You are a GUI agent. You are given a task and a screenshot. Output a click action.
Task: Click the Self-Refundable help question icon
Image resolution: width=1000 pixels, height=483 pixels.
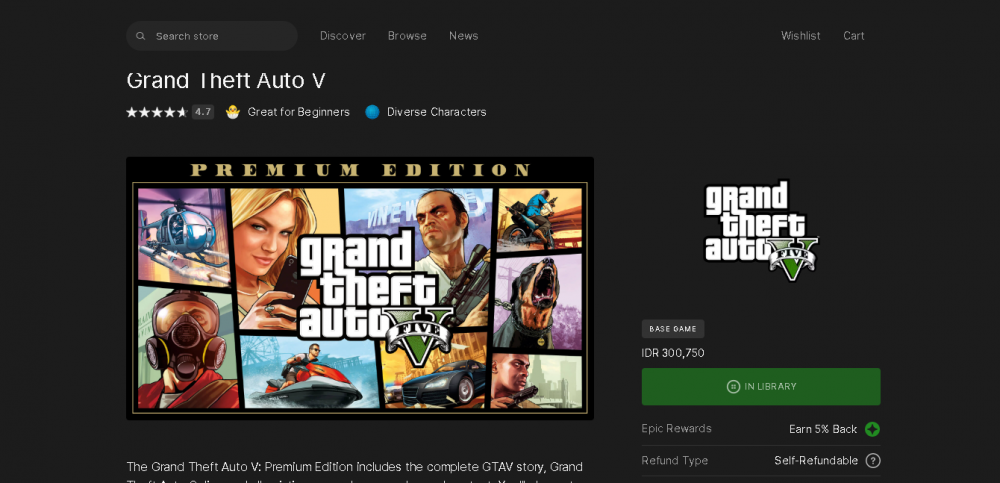pyautogui.click(x=872, y=461)
